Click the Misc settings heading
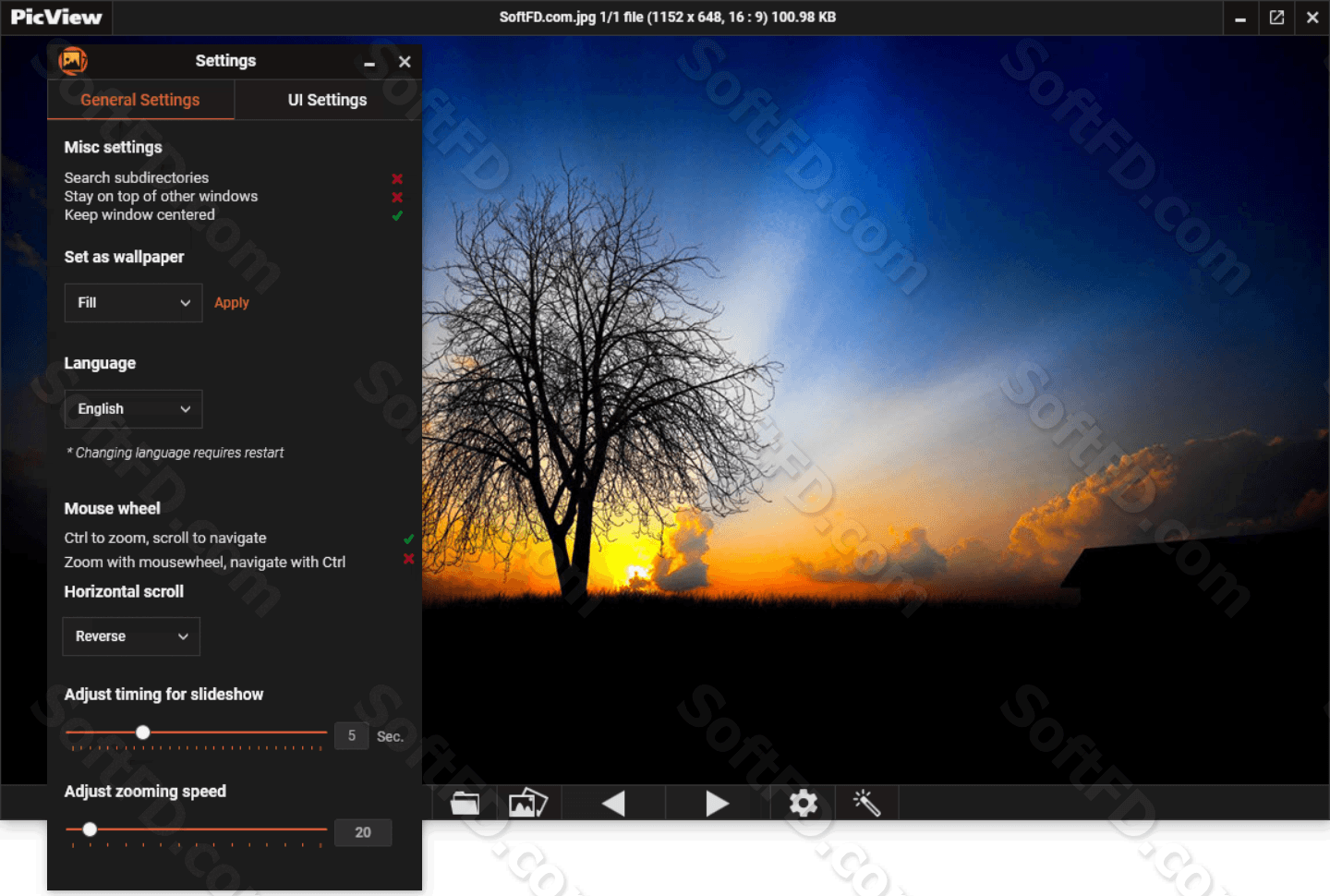This screenshot has width=1330, height=896. (x=113, y=147)
